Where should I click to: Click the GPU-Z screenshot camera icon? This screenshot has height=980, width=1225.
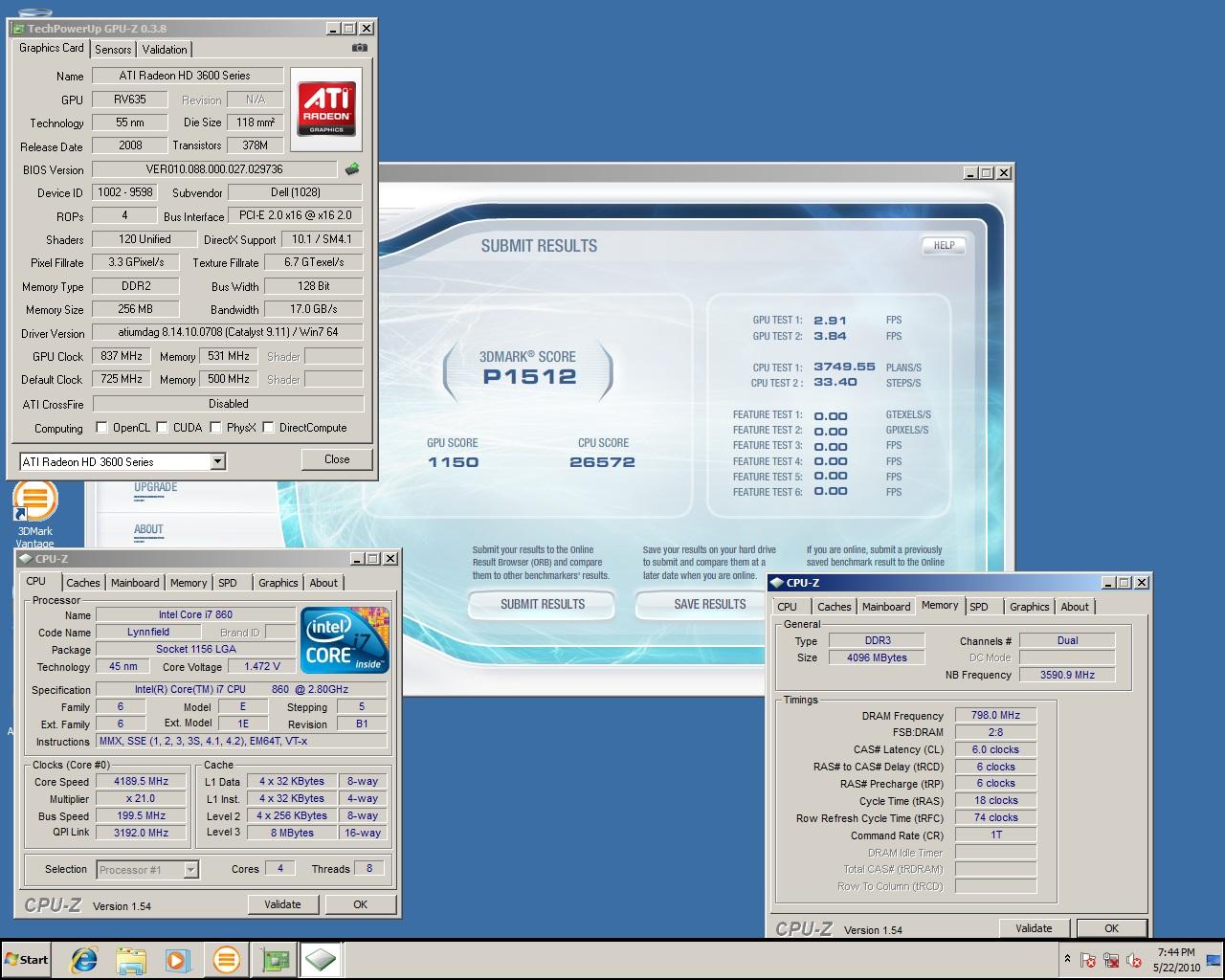pyautogui.click(x=359, y=47)
